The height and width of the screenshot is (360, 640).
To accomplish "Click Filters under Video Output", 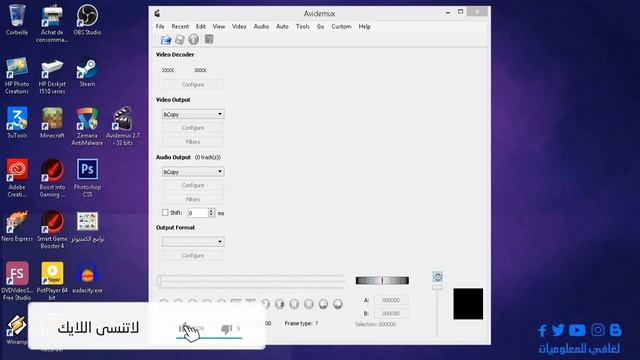I will (x=193, y=142).
